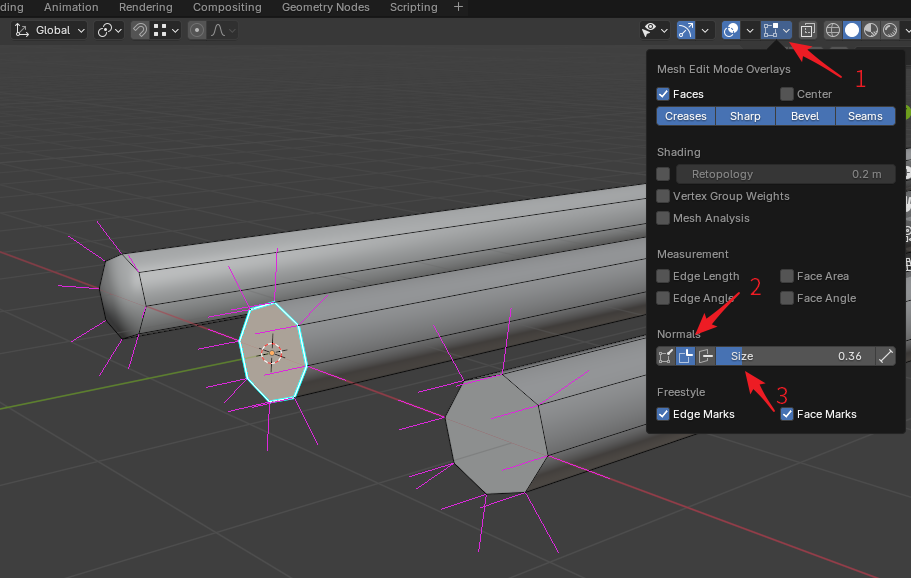Enable the Retopology shading checkbox

[x=663, y=174]
